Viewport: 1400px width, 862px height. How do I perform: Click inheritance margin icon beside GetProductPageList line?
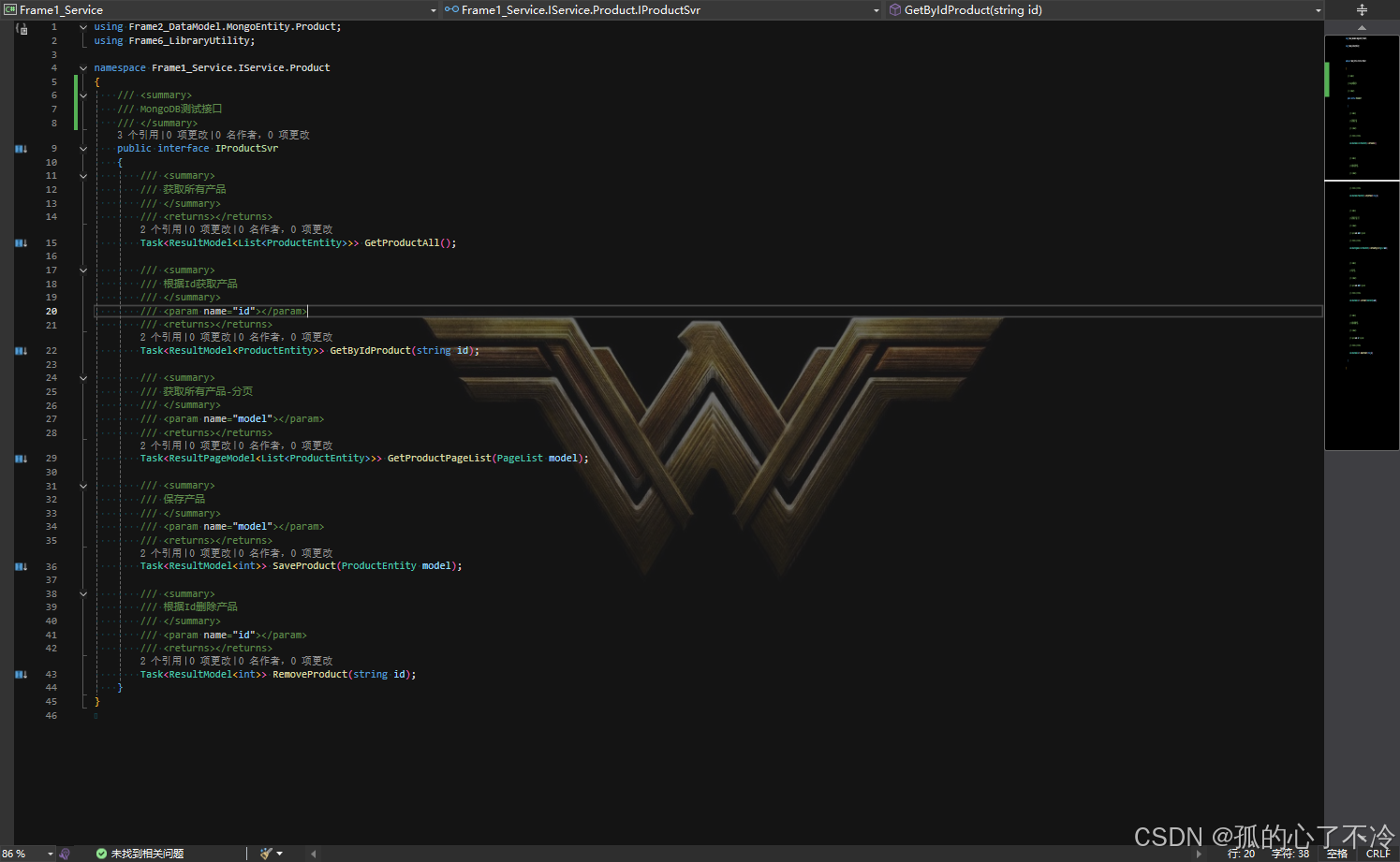coord(21,459)
